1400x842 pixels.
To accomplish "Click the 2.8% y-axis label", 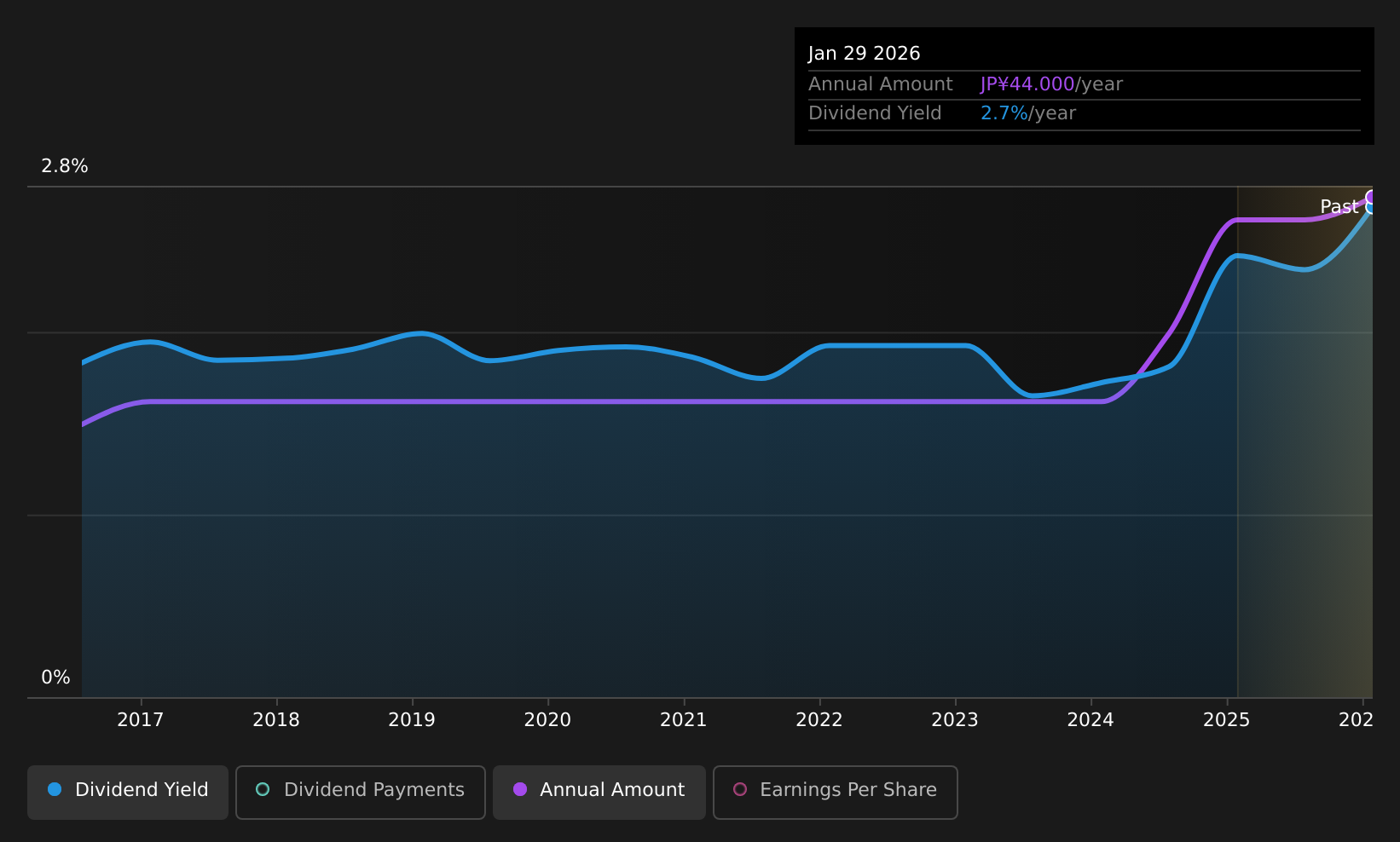I will pyautogui.click(x=65, y=166).
